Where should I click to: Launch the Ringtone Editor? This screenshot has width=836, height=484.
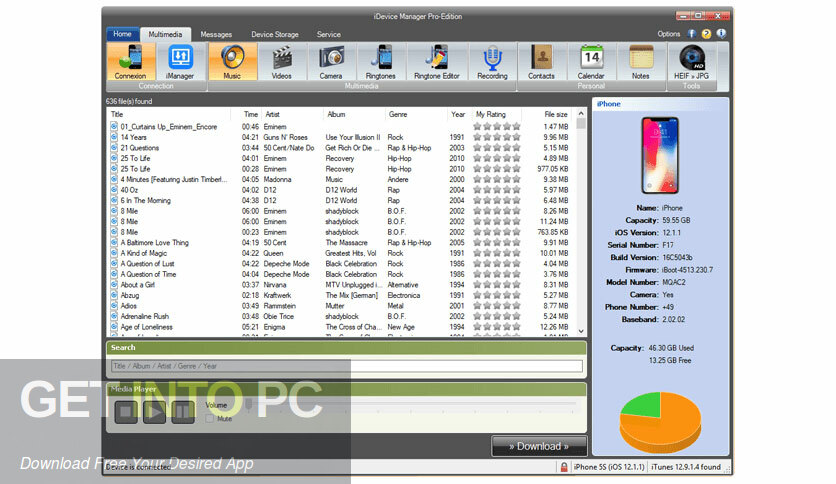point(437,62)
